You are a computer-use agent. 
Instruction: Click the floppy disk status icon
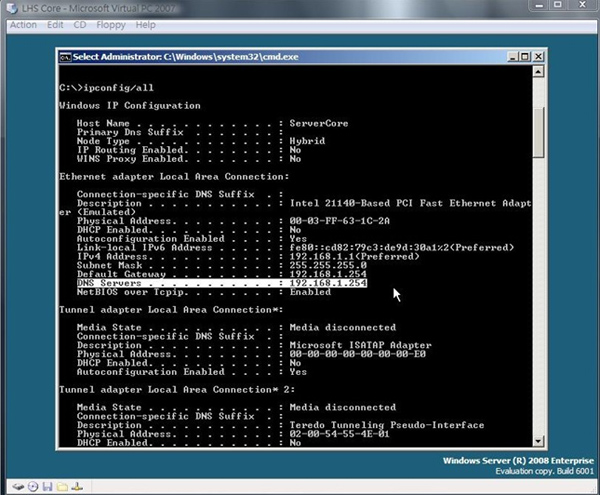coord(47,486)
